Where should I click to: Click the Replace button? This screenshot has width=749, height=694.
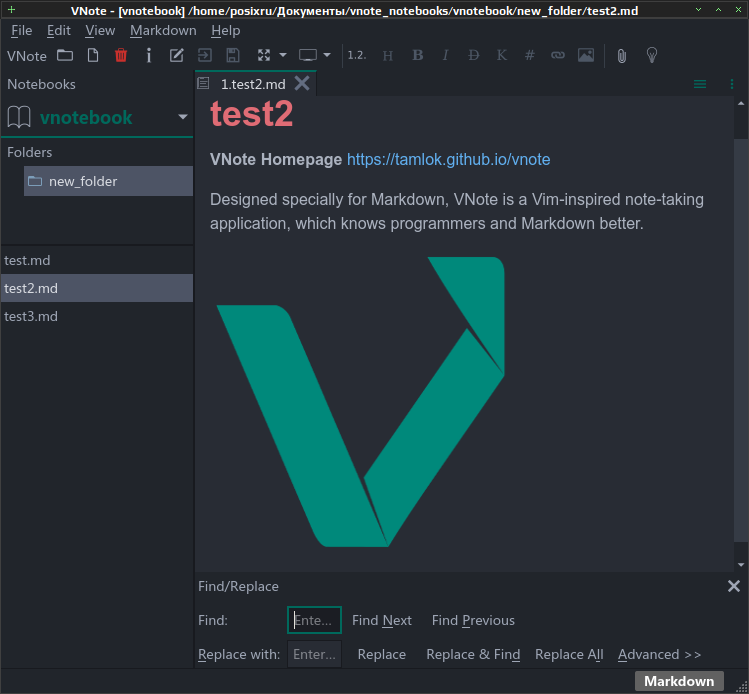382,654
